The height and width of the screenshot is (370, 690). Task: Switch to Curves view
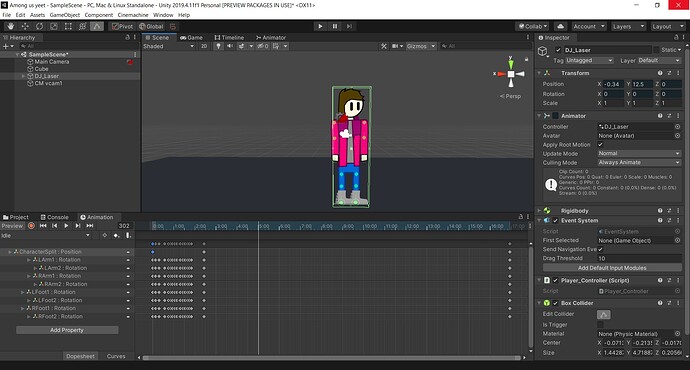point(116,356)
